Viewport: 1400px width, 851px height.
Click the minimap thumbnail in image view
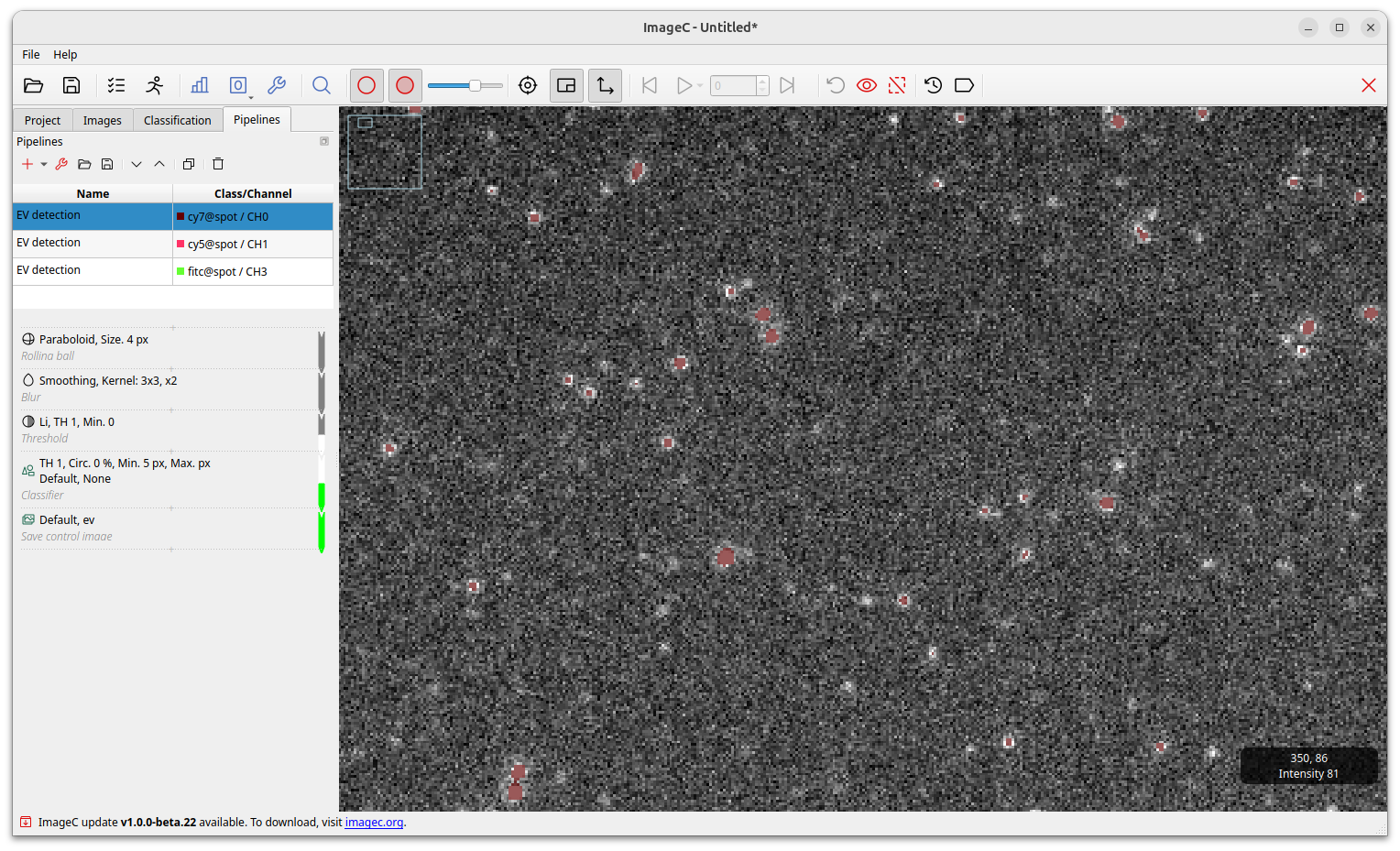pos(385,151)
